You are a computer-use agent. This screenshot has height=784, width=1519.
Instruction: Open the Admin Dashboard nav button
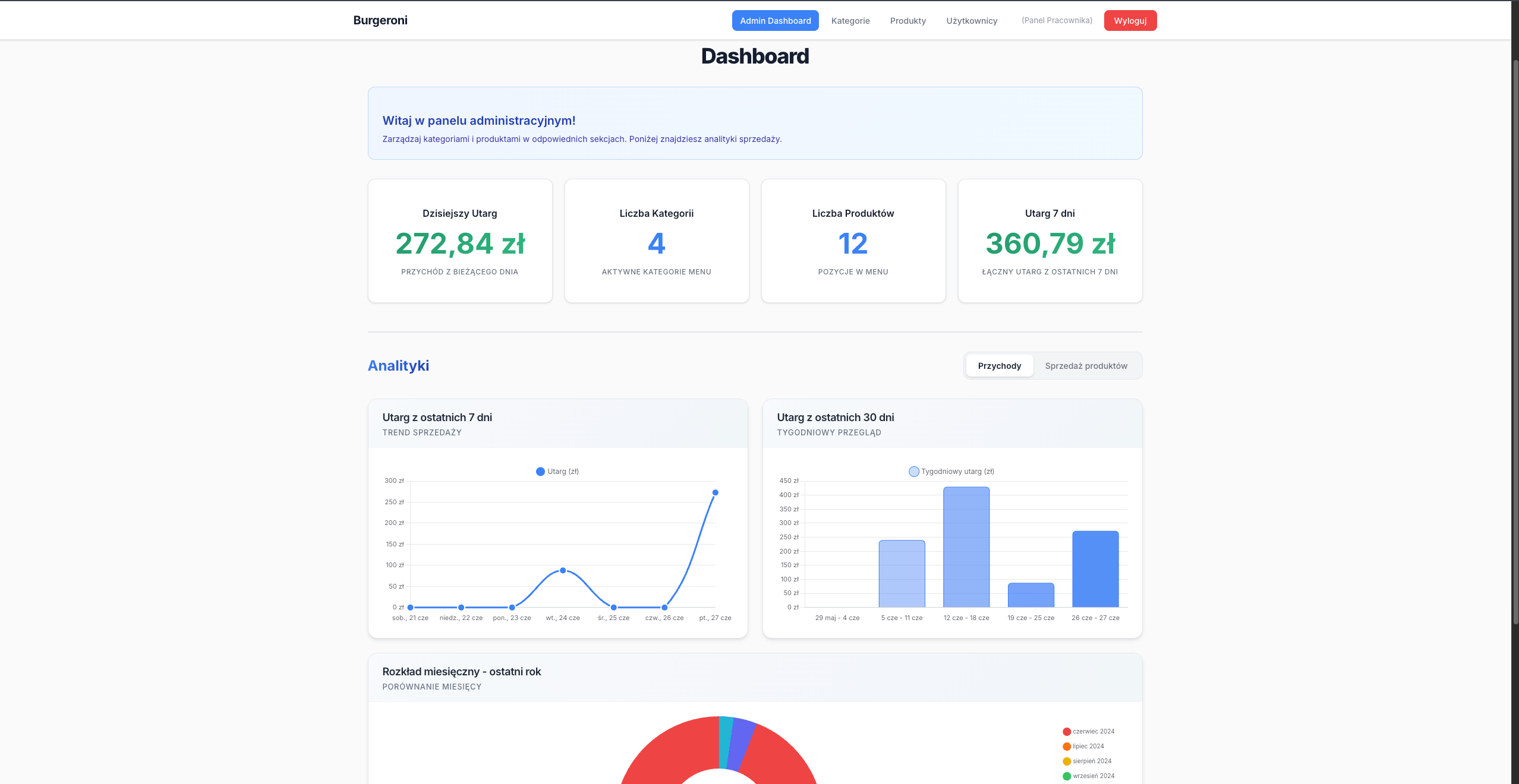click(x=775, y=21)
